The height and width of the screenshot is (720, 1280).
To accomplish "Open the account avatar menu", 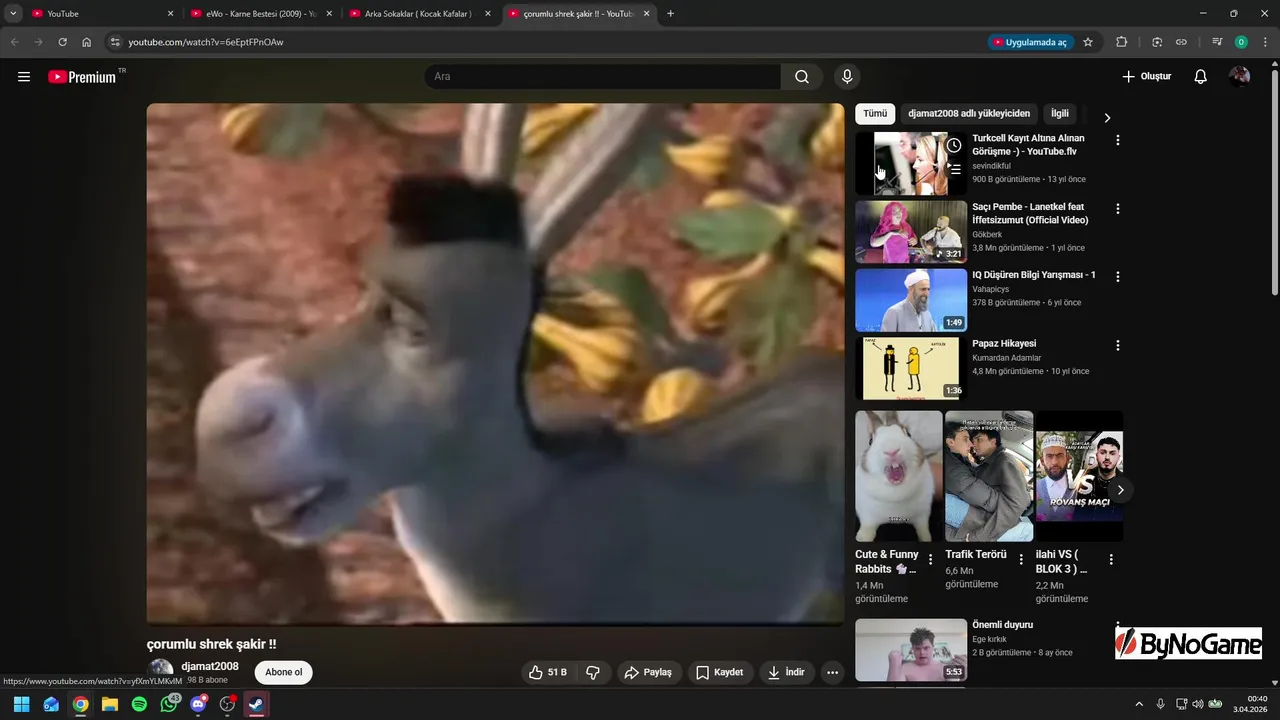I will [x=1239, y=77].
